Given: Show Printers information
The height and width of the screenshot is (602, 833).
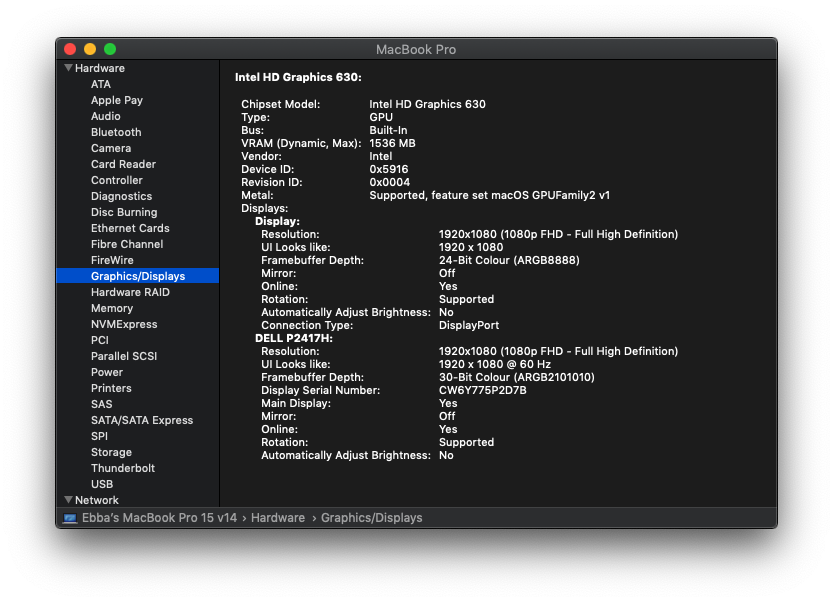Looking at the screenshot, I should (x=111, y=388).
